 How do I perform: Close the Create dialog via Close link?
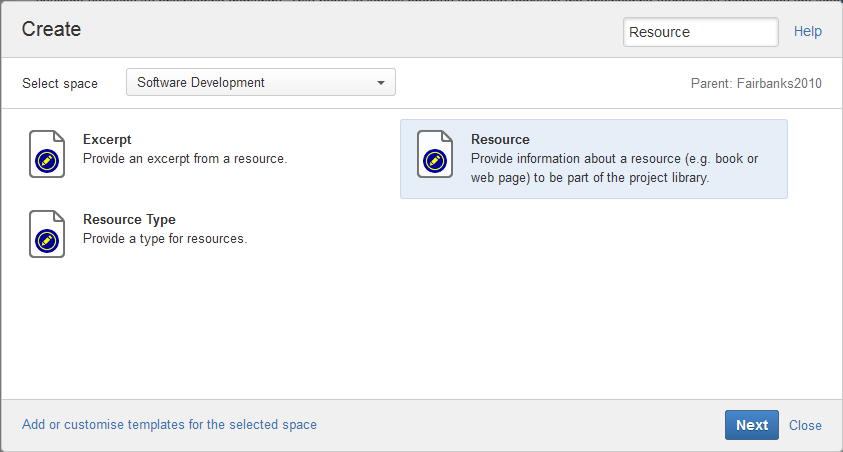point(805,425)
